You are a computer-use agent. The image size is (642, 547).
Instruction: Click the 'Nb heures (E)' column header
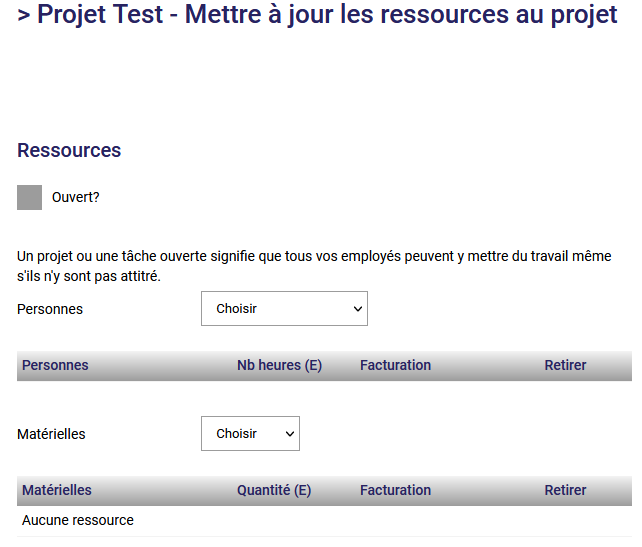click(x=279, y=365)
